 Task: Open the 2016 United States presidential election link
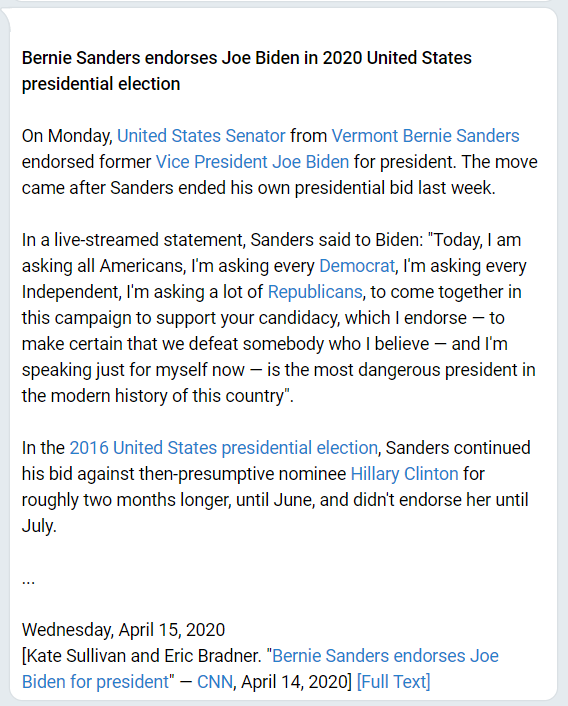pos(223,448)
